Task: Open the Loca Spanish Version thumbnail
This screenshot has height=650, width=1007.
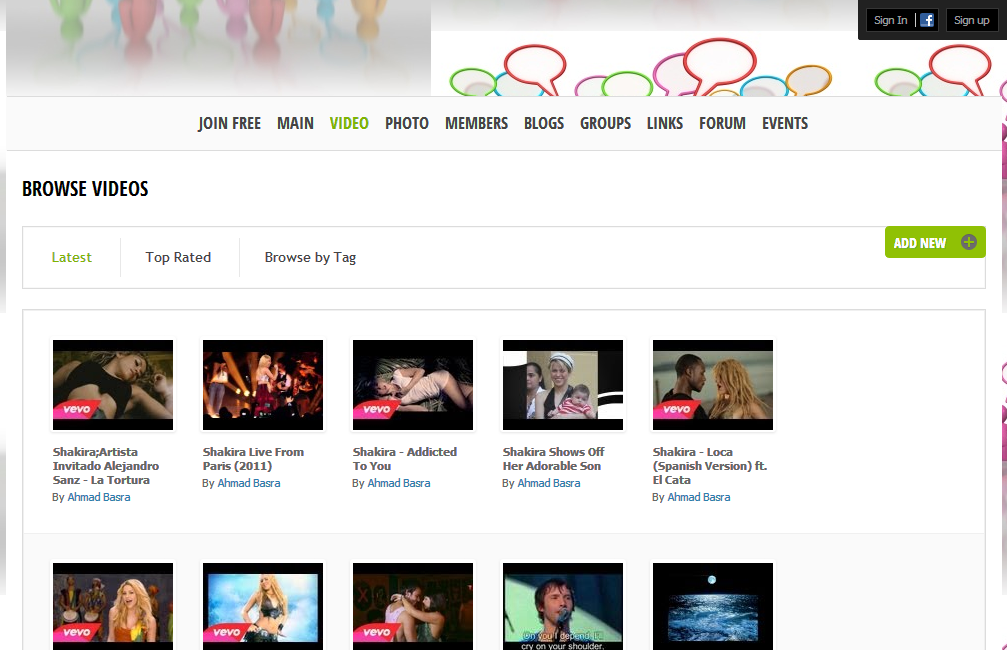Action: 713,385
